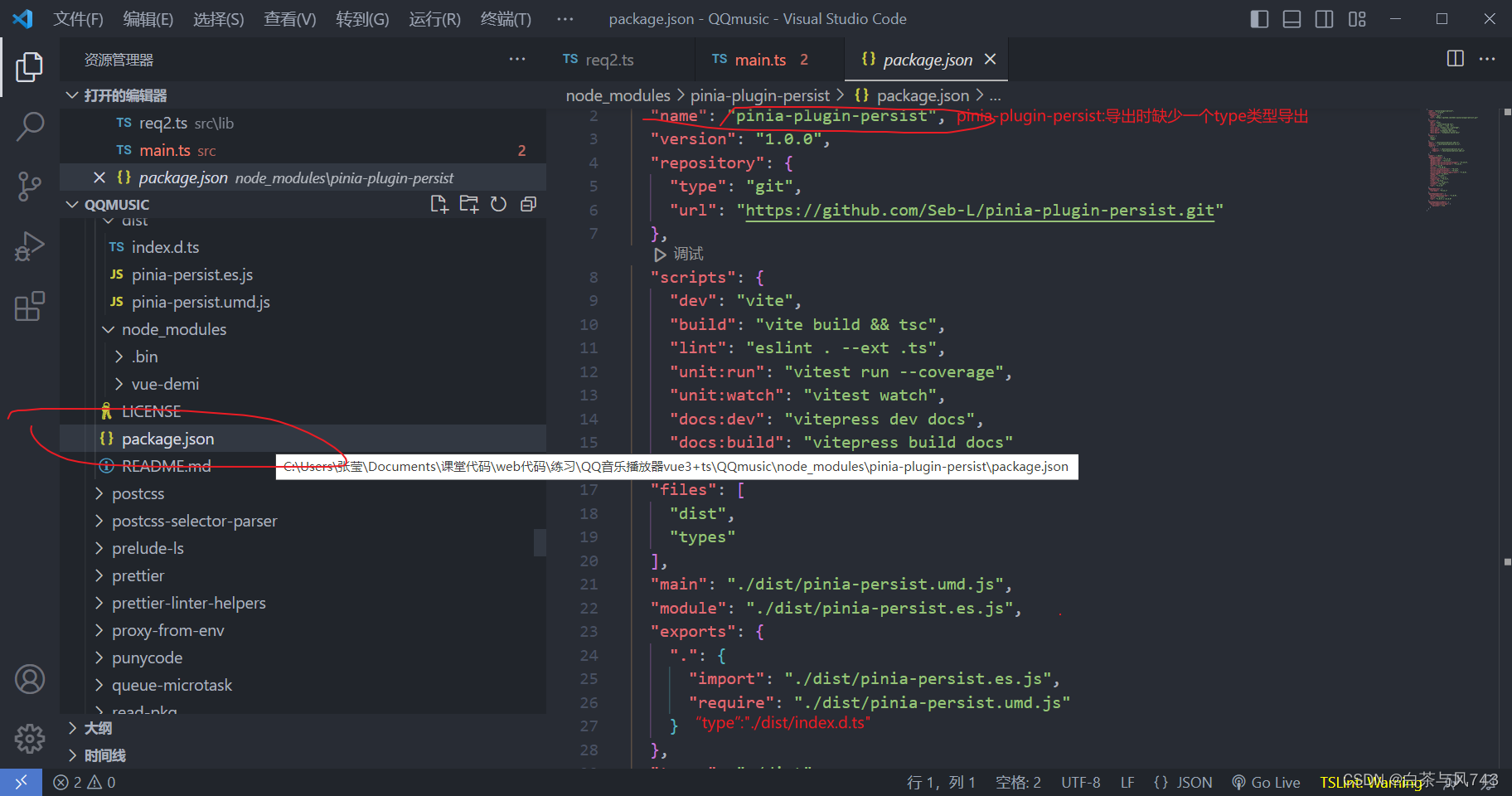1512x796 pixels.
Task: Collapse all folders in Explorer
Action: point(528,203)
